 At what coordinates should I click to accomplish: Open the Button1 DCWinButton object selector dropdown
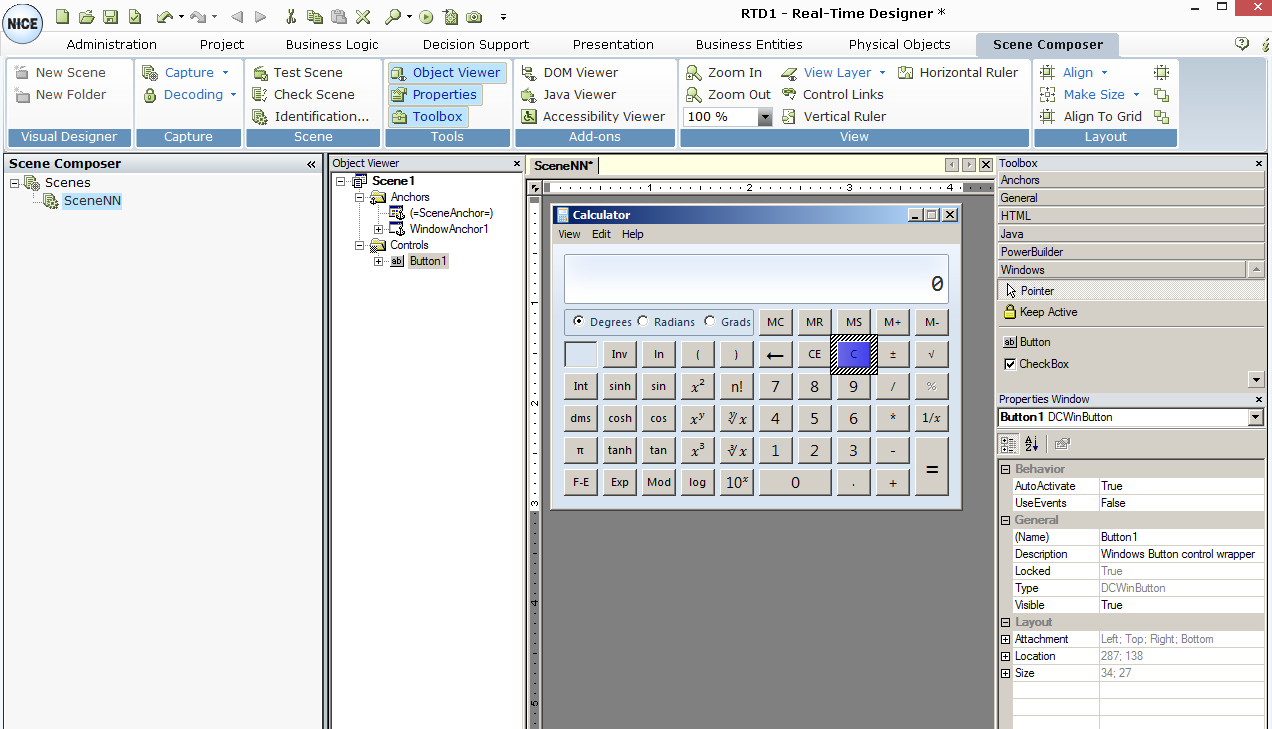[x=1256, y=417]
